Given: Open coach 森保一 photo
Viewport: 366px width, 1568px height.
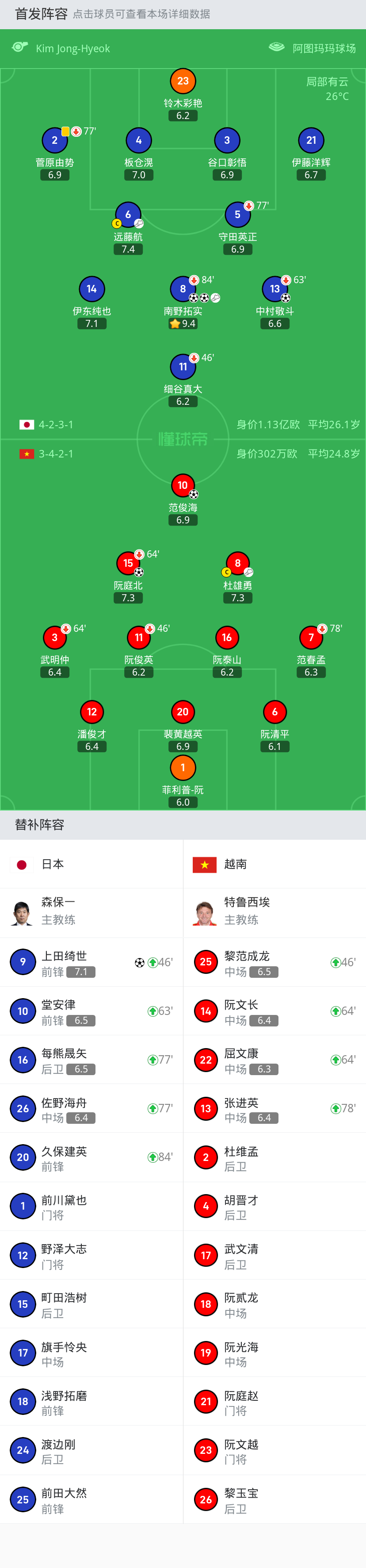Looking at the screenshot, I should (22, 912).
